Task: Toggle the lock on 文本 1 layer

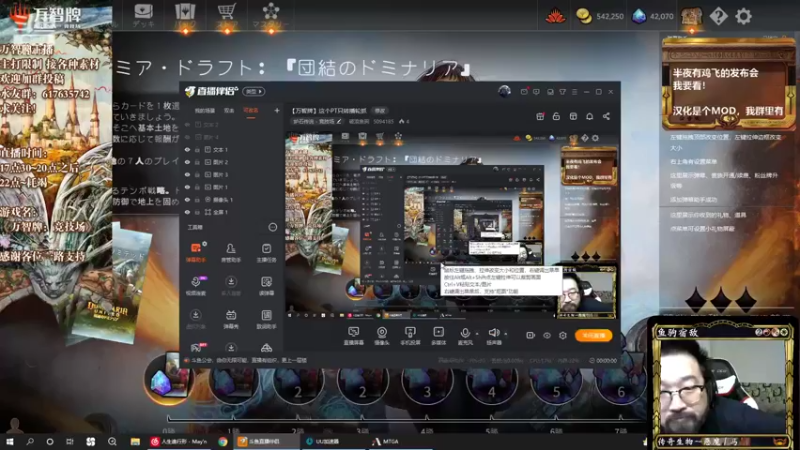Action: point(197,149)
